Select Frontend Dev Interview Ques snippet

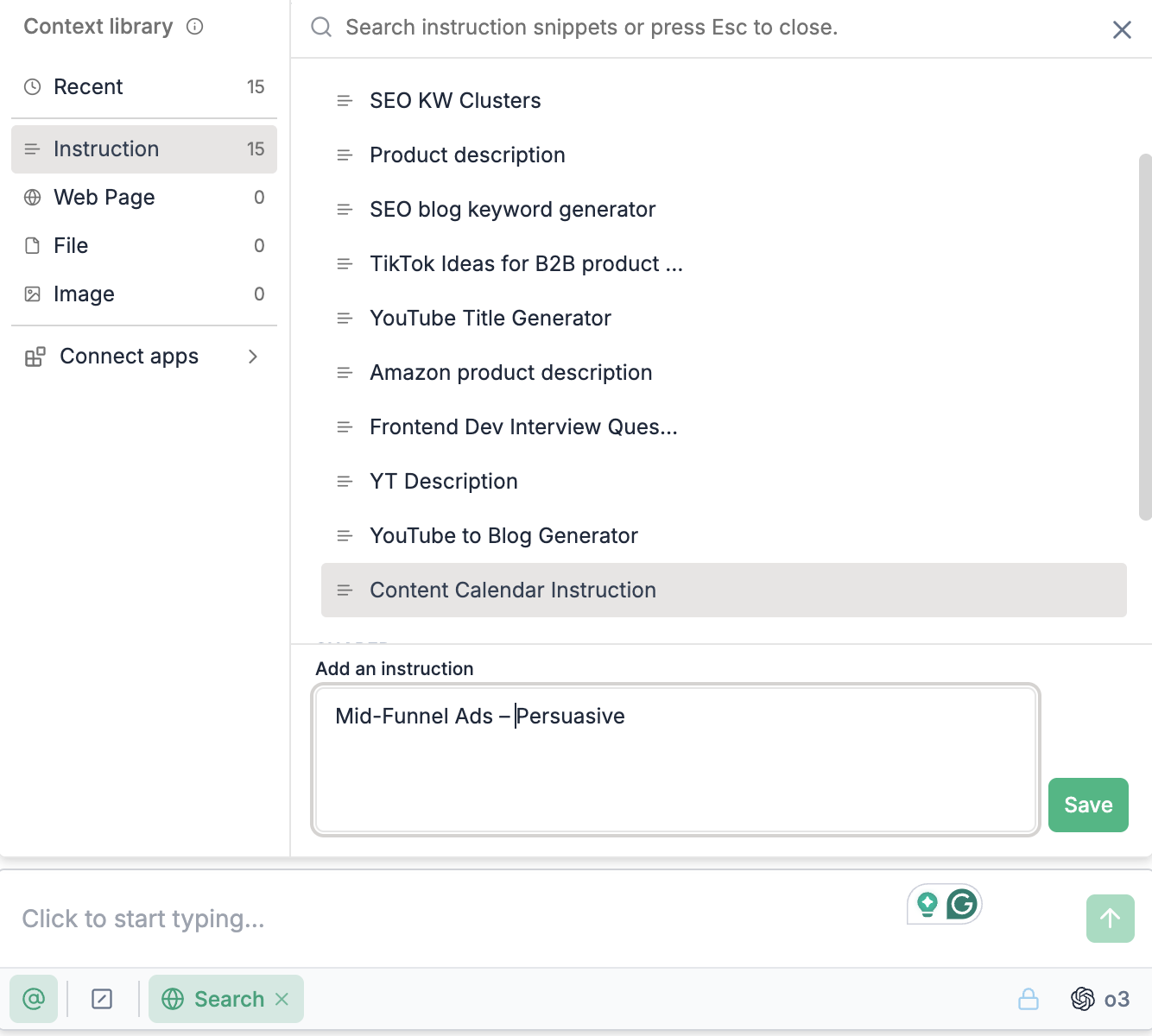coord(724,427)
